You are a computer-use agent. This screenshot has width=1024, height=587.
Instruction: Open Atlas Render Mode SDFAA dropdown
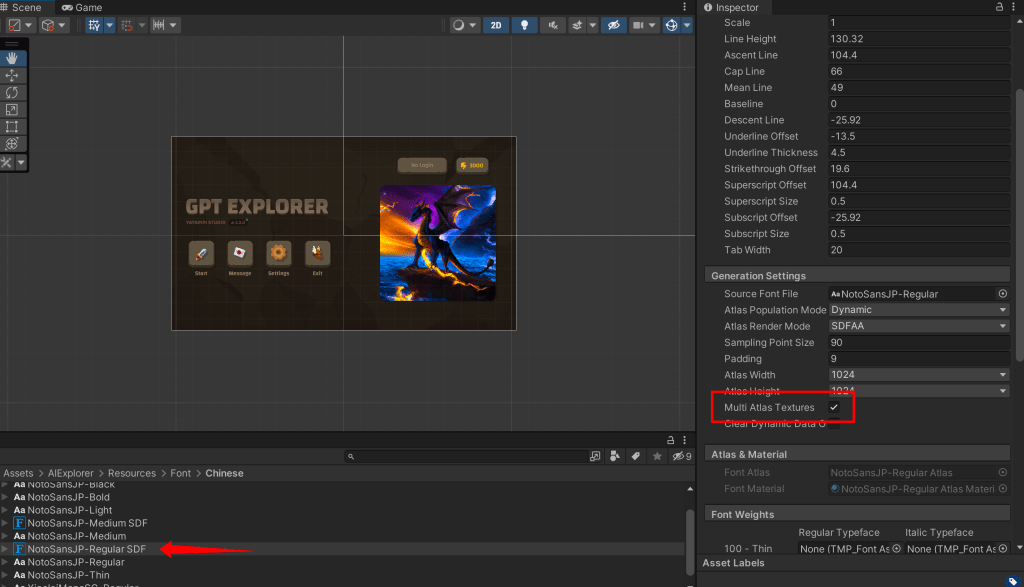(x=919, y=326)
